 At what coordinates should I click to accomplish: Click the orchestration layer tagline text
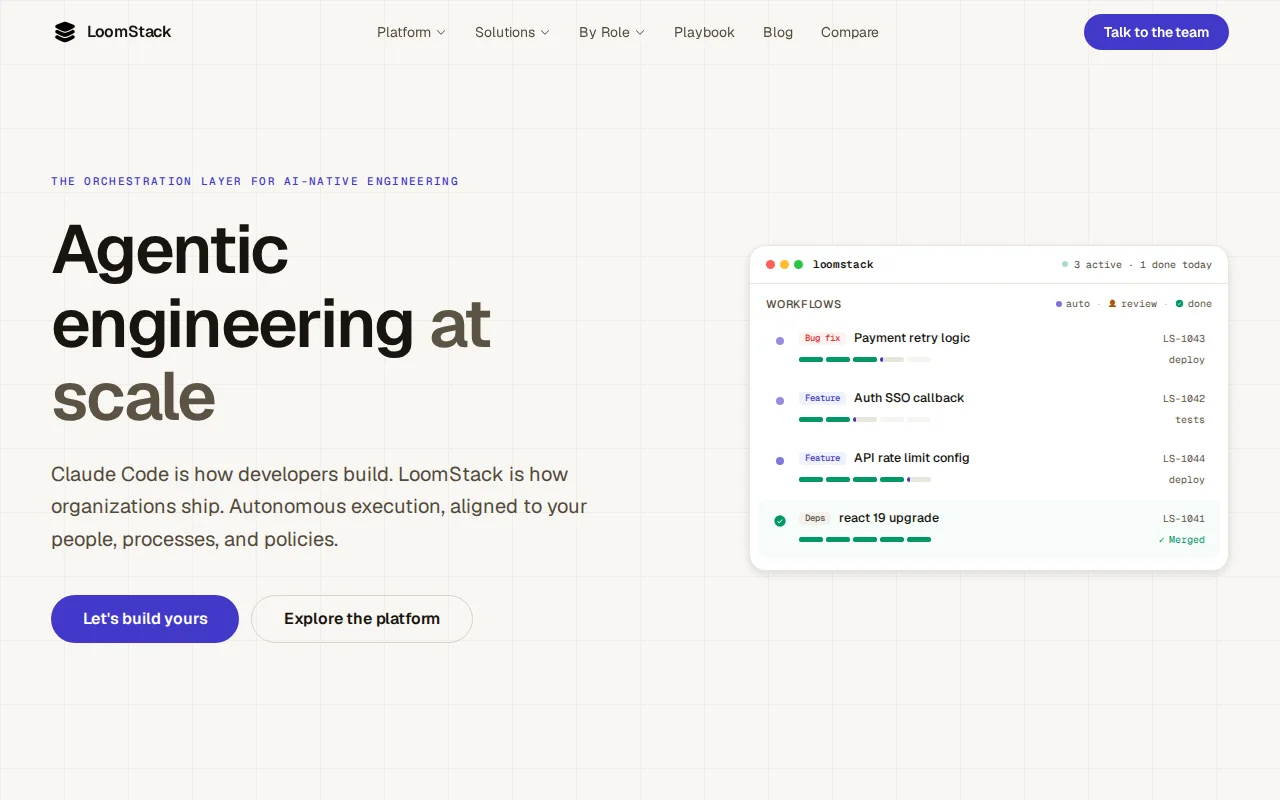(255, 182)
